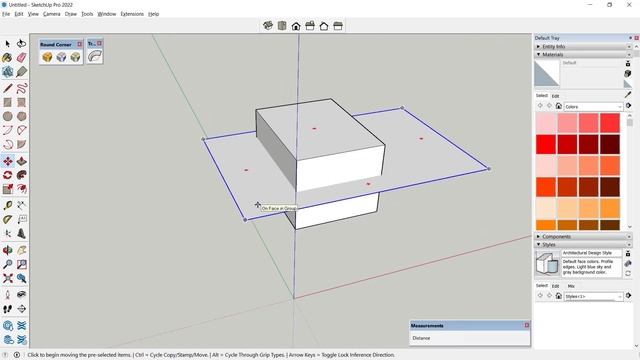Activate the Zoom magnifier tool

tap(7, 264)
